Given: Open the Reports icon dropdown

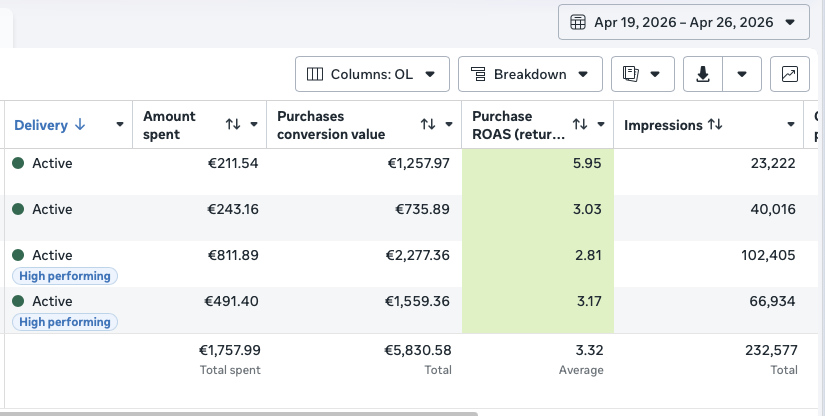Looking at the screenshot, I should pyautogui.click(x=642, y=74).
